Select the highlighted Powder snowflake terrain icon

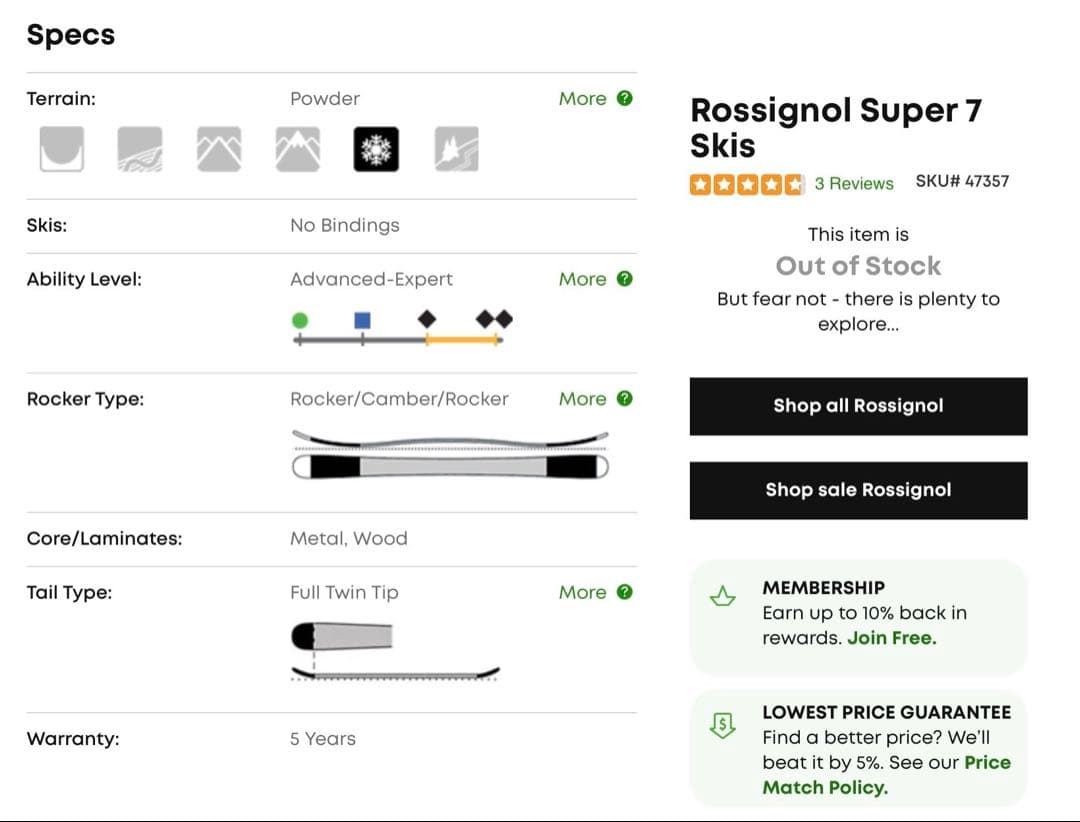[376, 150]
